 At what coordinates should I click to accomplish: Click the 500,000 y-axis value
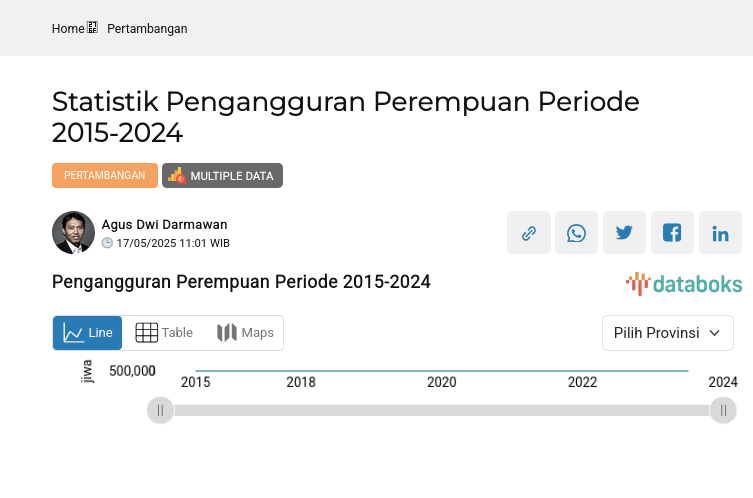click(x=133, y=371)
